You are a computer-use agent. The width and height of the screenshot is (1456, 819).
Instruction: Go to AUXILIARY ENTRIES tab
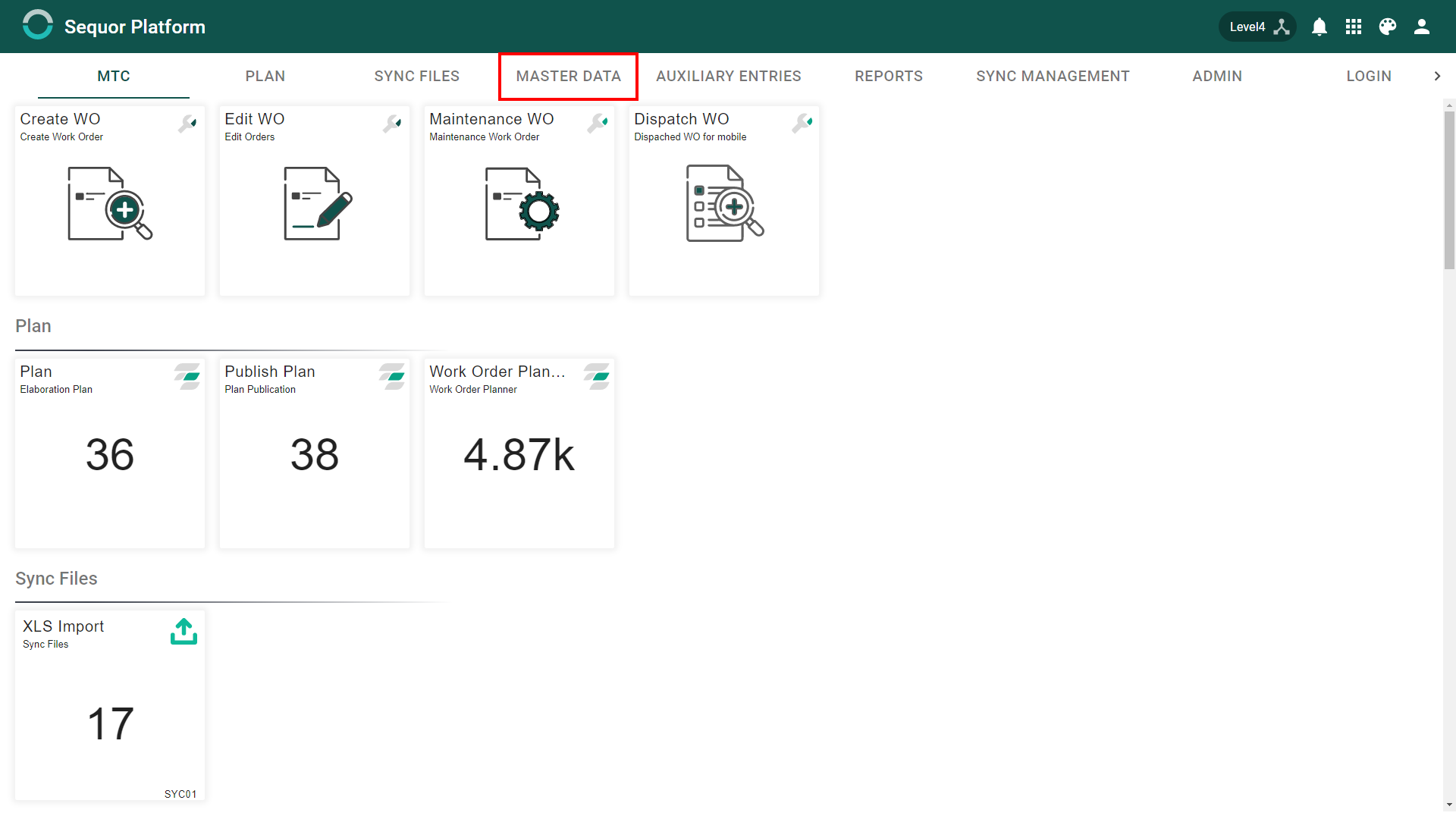(x=729, y=76)
